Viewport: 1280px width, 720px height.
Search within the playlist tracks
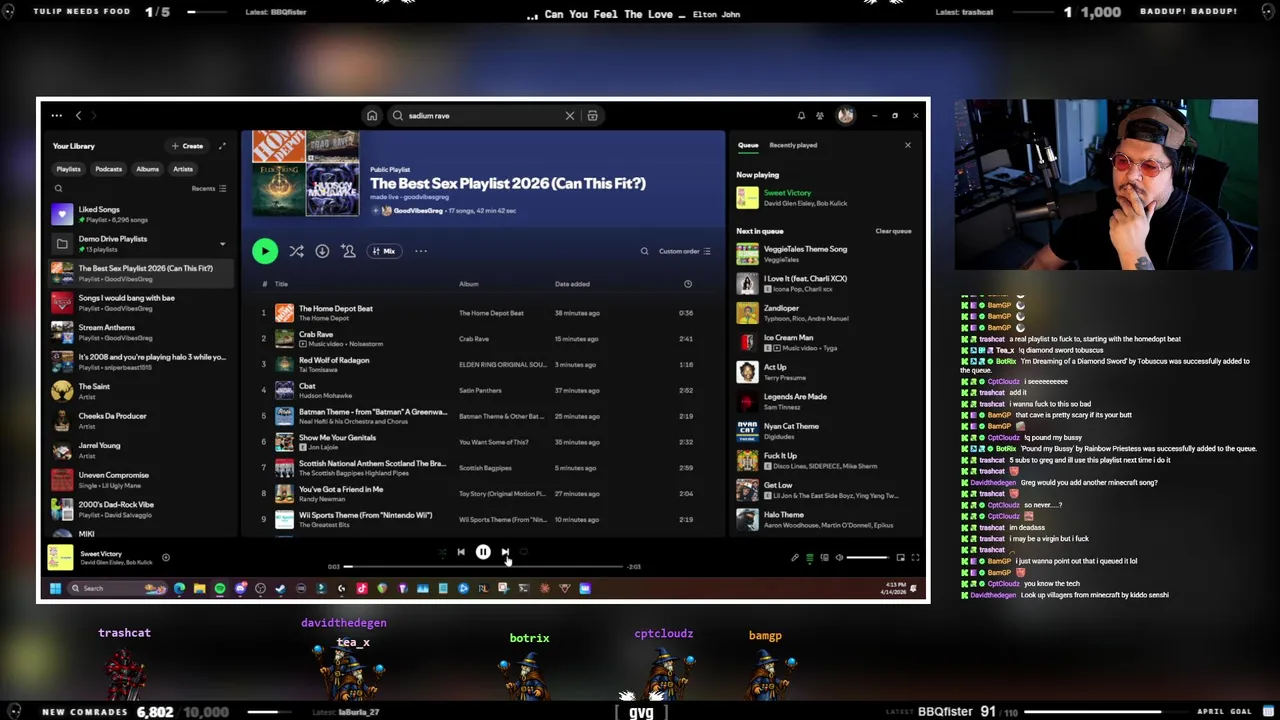[644, 251]
